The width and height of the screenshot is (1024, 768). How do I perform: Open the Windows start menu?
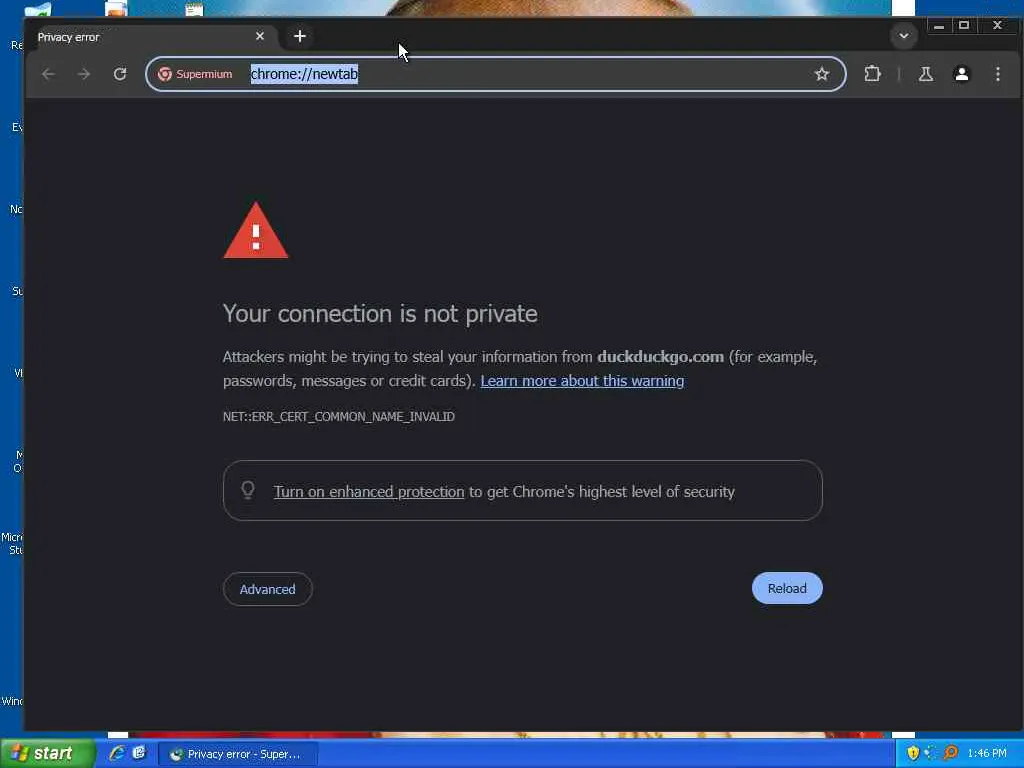click(x=46, y=754)
